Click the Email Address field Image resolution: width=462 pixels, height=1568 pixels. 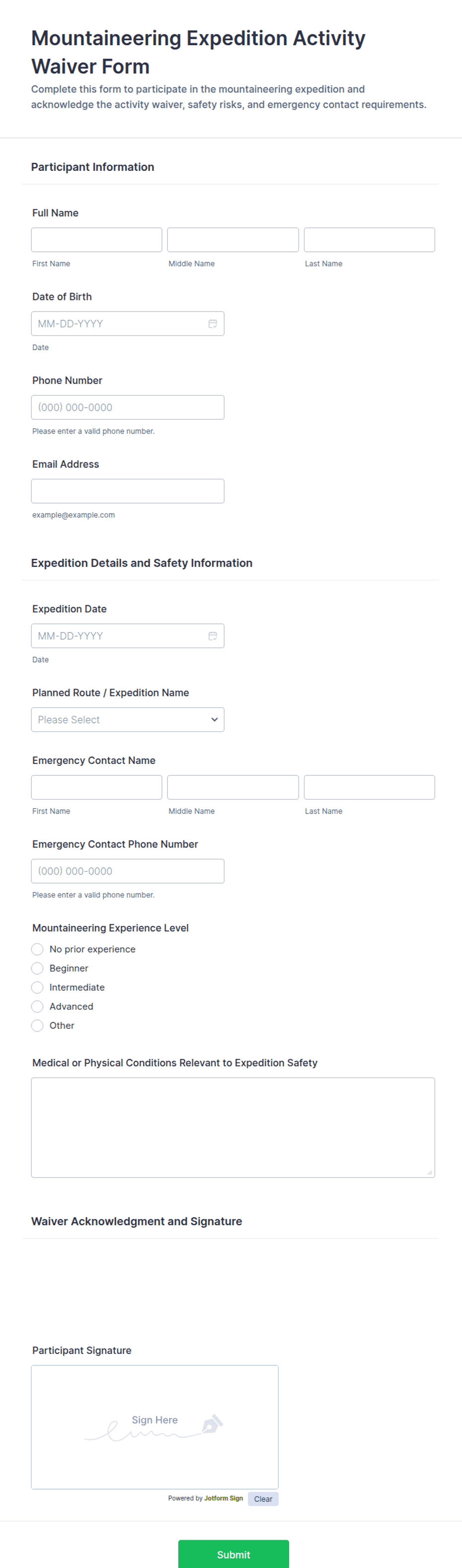point(128,491)
